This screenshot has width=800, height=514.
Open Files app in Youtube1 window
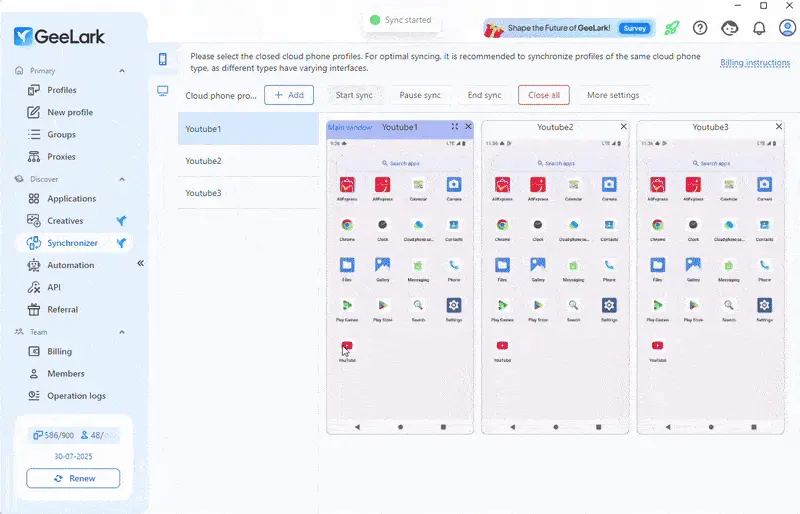(347, 269)
